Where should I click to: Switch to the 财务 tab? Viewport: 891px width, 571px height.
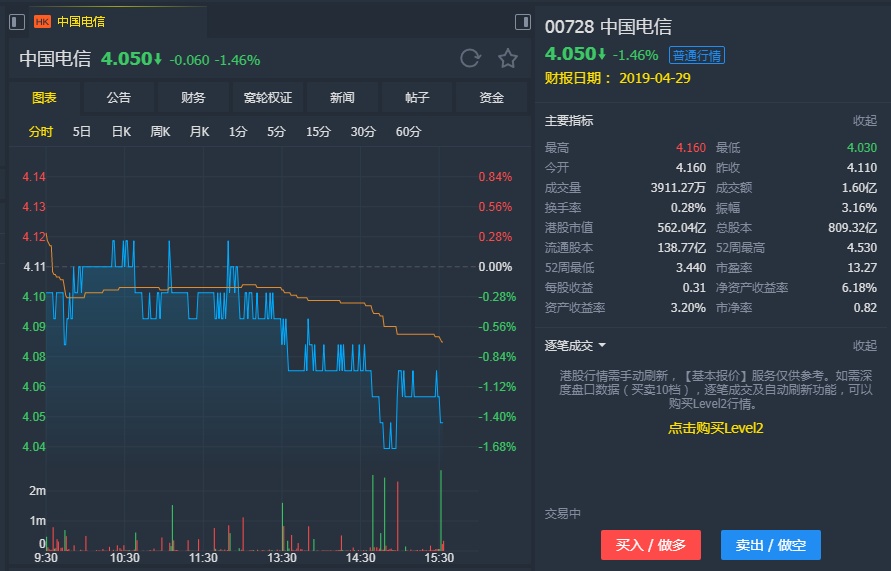193,98
